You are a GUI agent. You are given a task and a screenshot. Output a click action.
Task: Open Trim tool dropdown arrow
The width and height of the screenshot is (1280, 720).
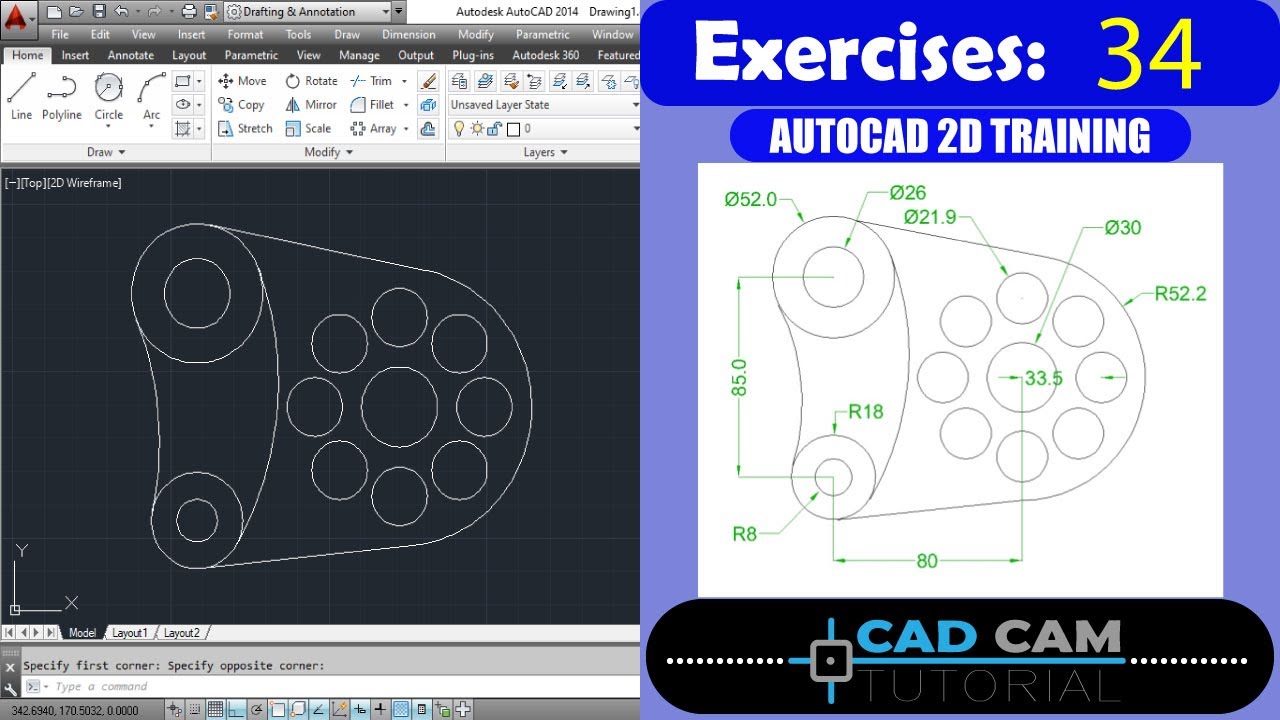tap(404, 81)
